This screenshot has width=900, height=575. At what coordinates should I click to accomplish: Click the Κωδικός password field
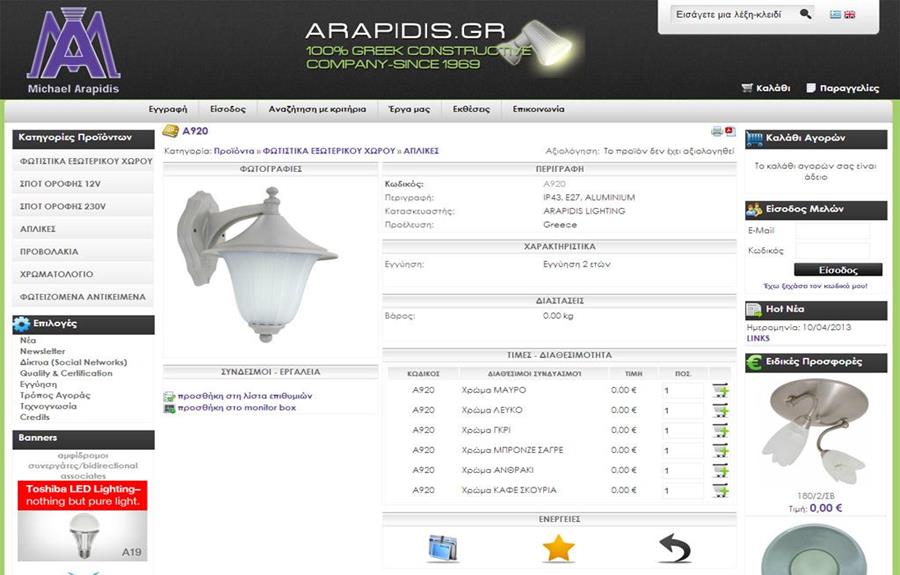point(833,251)
